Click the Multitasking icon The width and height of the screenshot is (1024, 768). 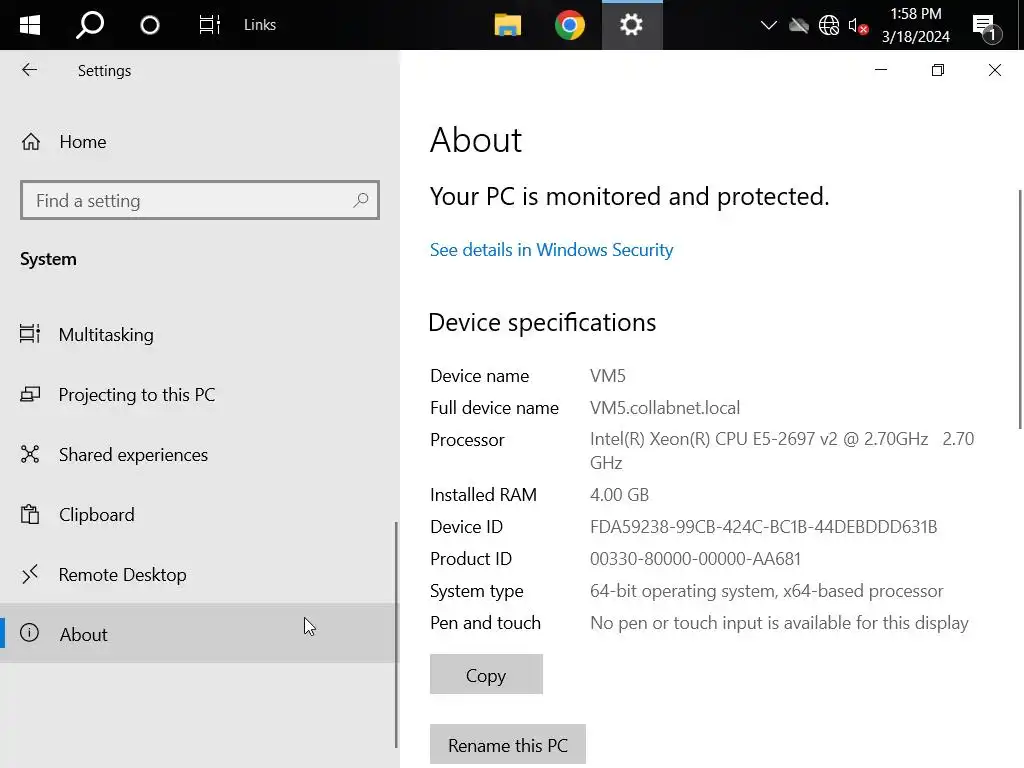point(30,334)
